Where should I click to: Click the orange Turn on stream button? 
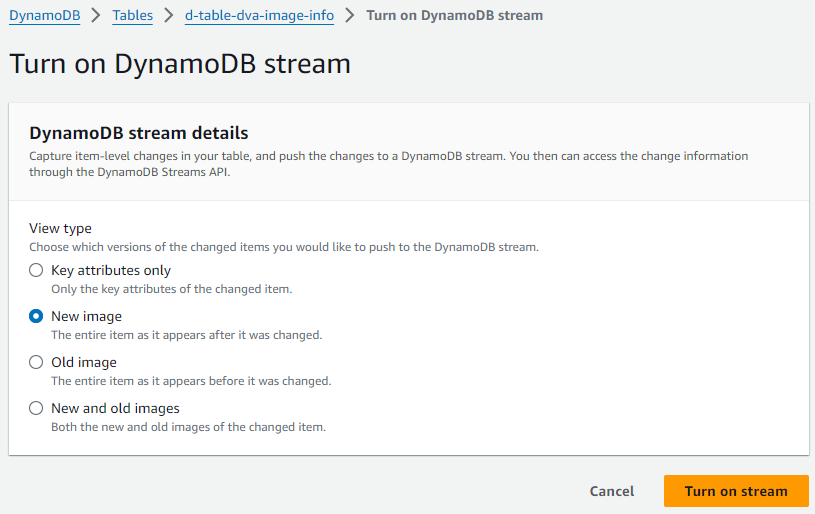(736, 491)
